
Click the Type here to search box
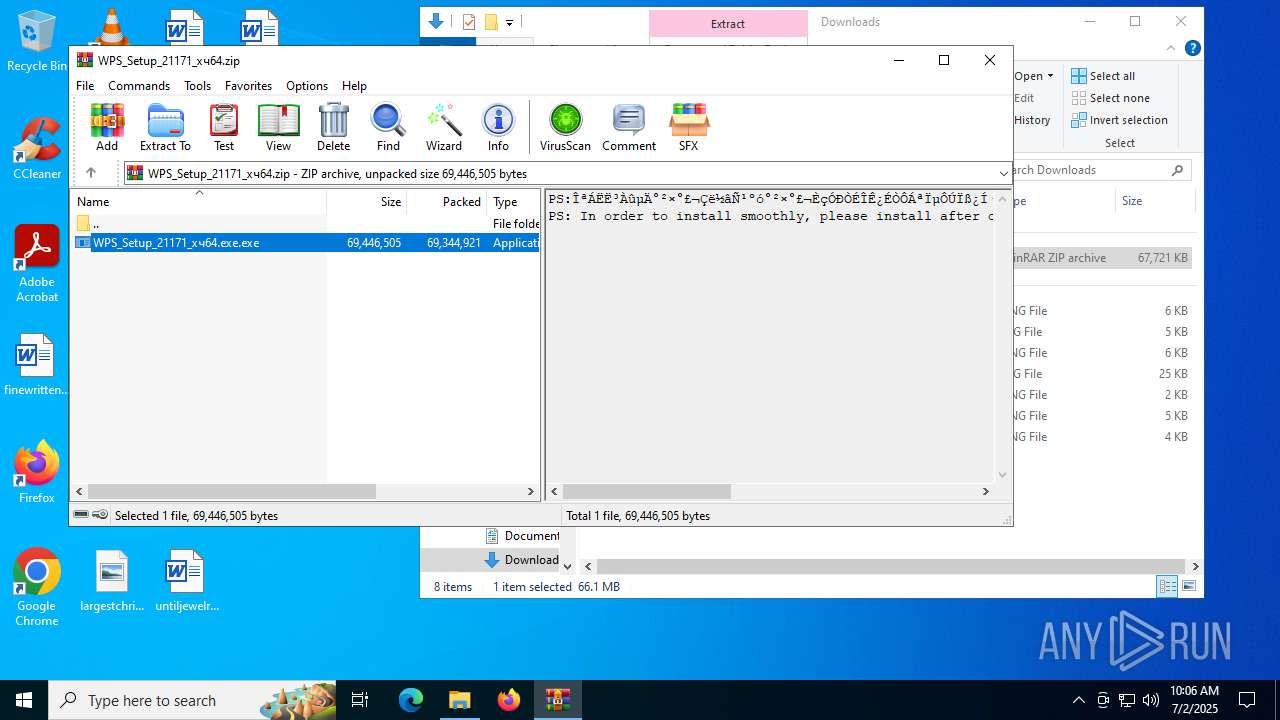coord(192,700)
